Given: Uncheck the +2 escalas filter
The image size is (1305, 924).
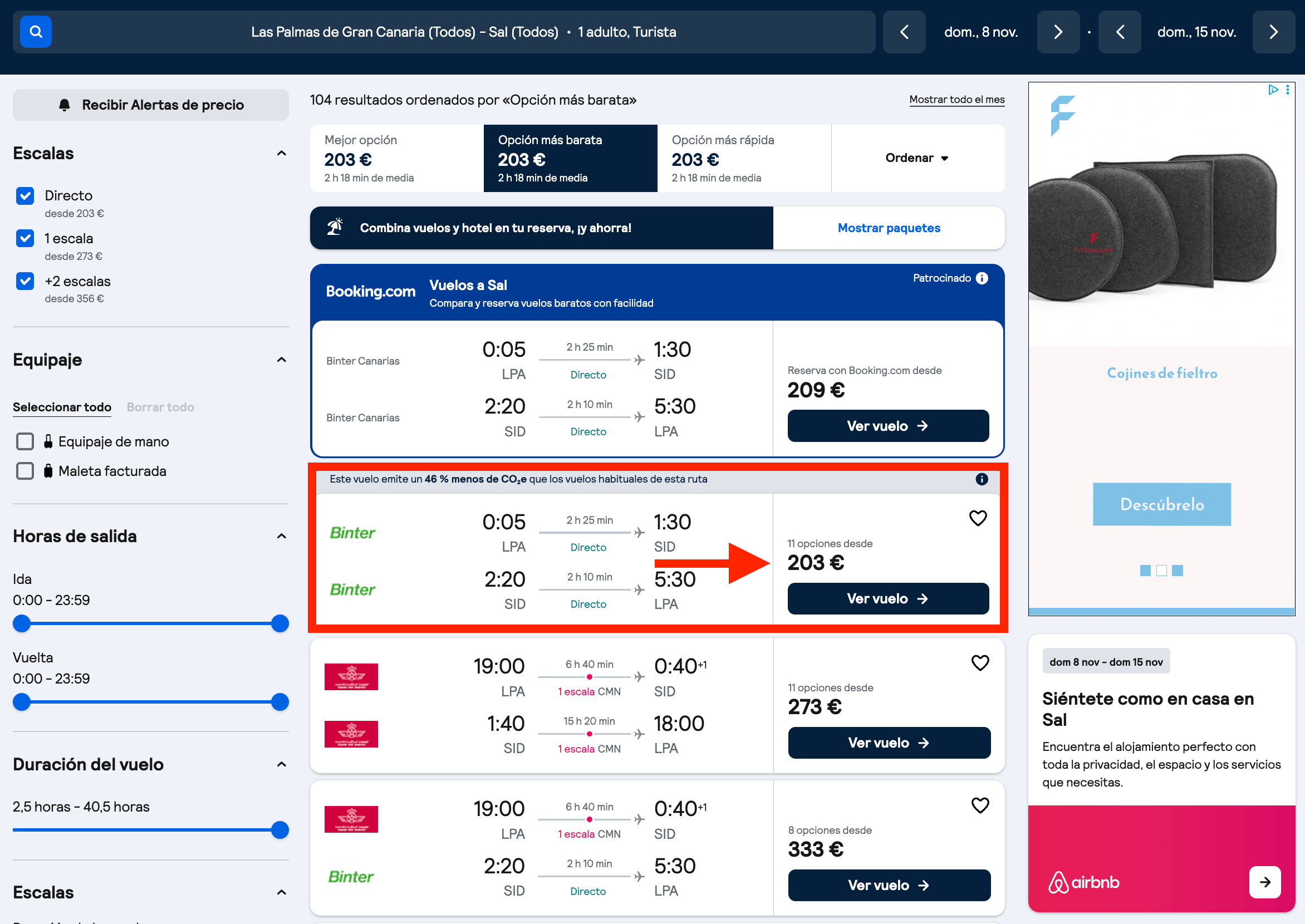Looking at the screenshot, I should click(25, 281).
